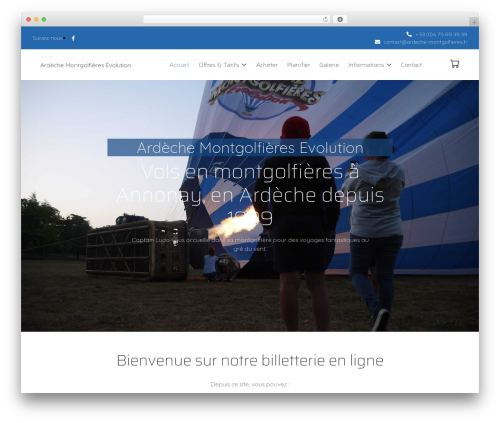Open the Facebook page icon

pos(73,38)
